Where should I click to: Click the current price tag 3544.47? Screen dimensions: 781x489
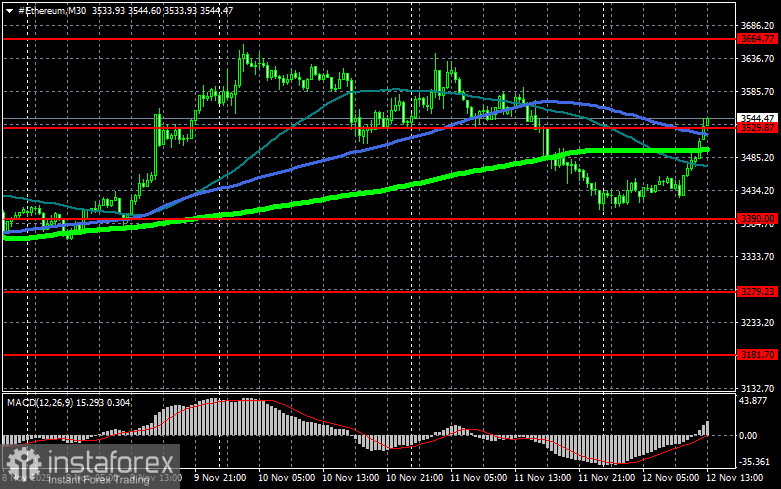point(757,119)
